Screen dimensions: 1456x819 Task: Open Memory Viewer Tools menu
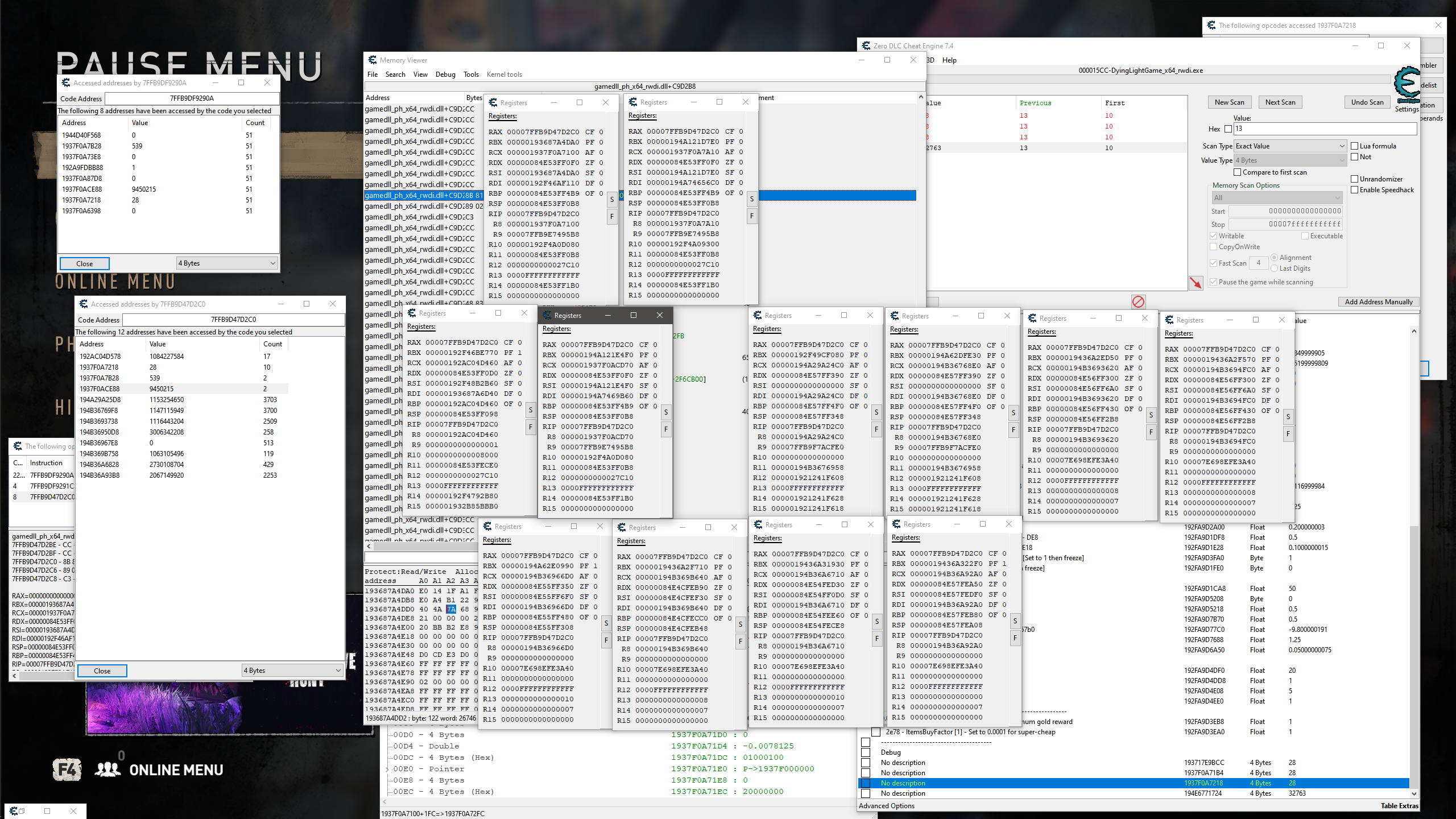tap(471, 75)
